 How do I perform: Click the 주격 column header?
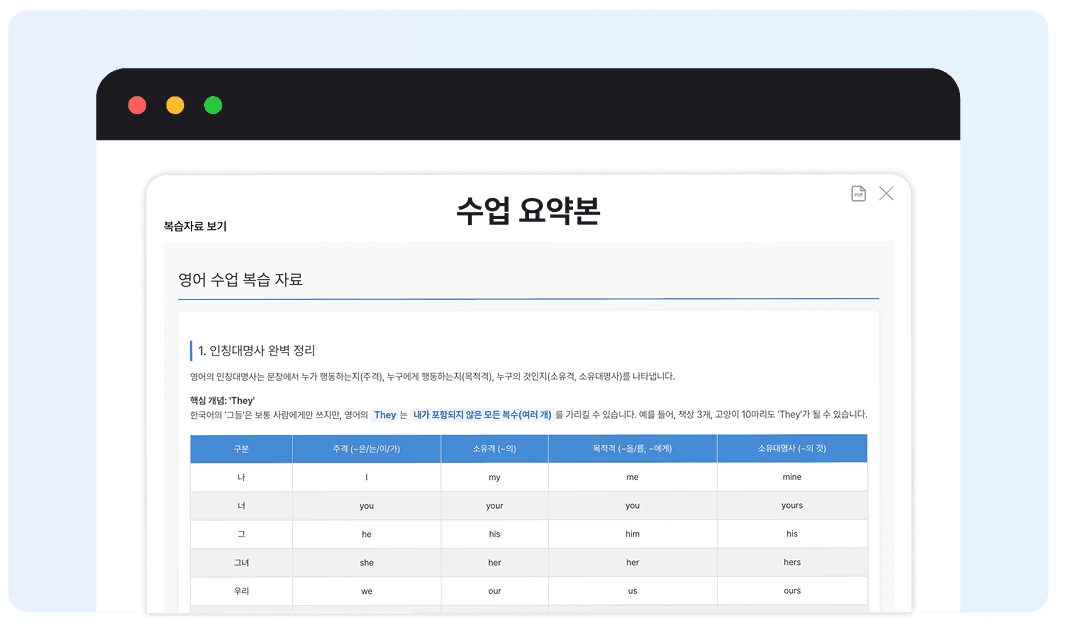click(366, 449)
